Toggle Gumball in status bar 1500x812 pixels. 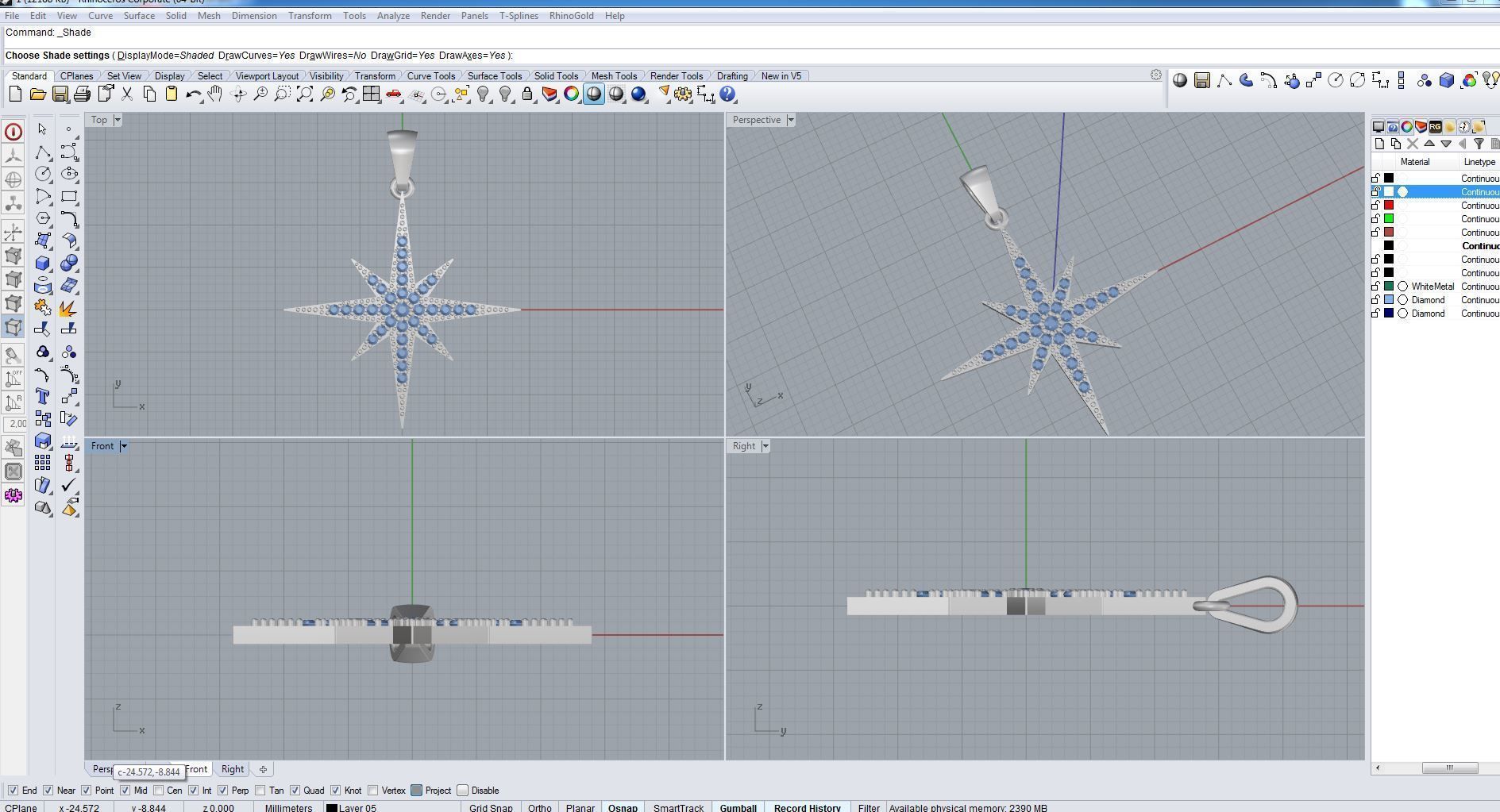738,807
